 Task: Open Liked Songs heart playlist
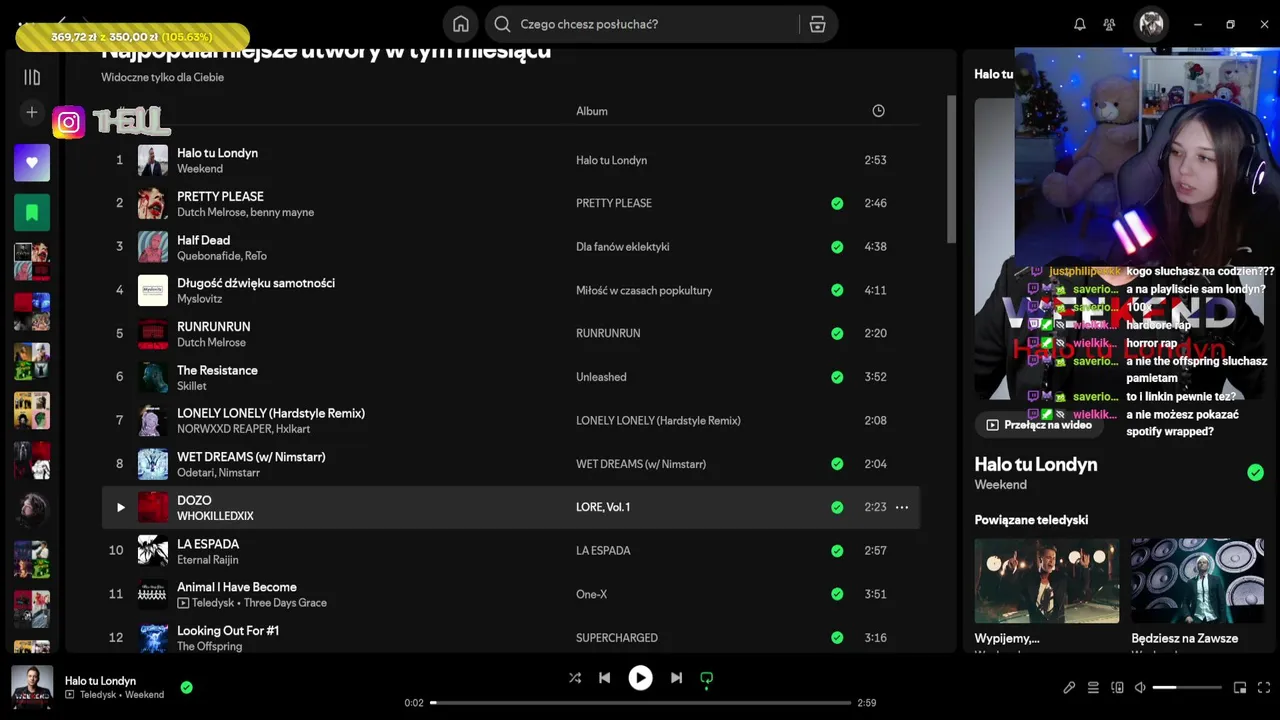pyautogui.click(x=32, y=162)
